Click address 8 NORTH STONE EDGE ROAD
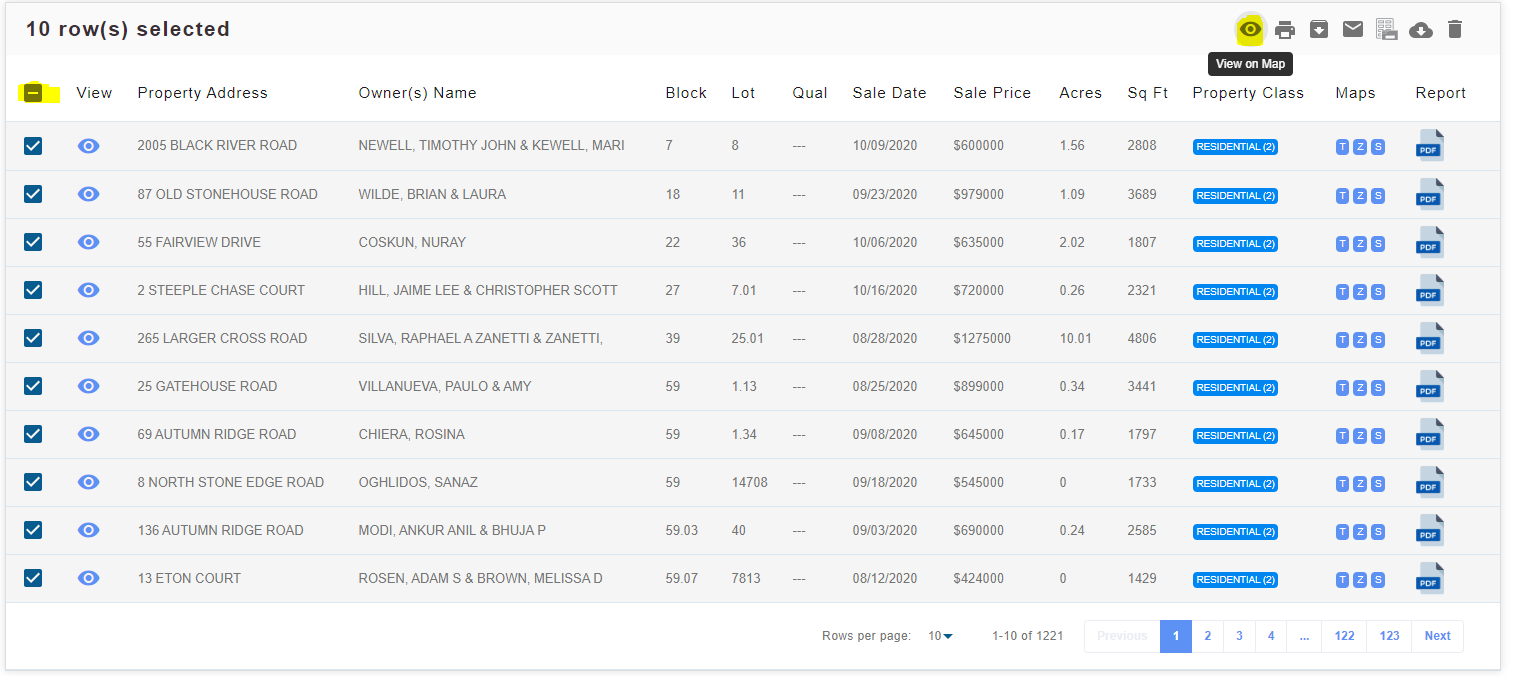This screenshot has height=676, width=1518. pos(231,482)
